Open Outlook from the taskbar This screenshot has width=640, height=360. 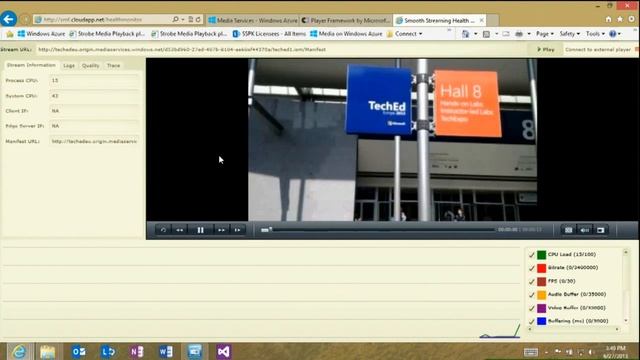tap(78, 351)
